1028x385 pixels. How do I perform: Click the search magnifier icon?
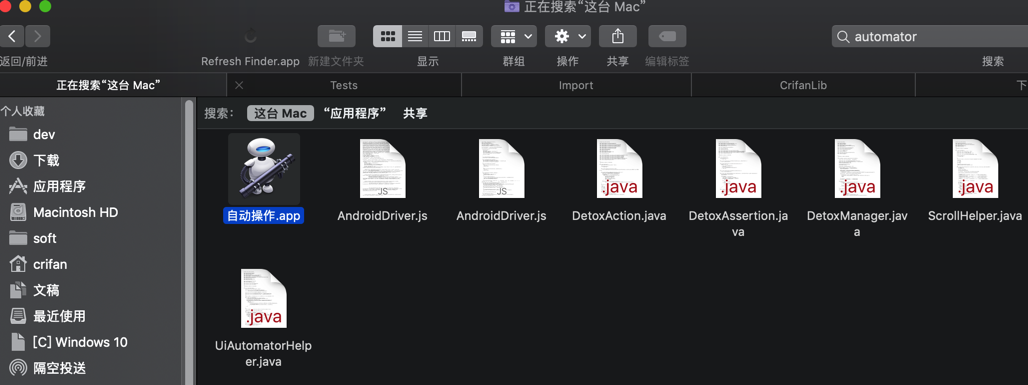(842, 37)
